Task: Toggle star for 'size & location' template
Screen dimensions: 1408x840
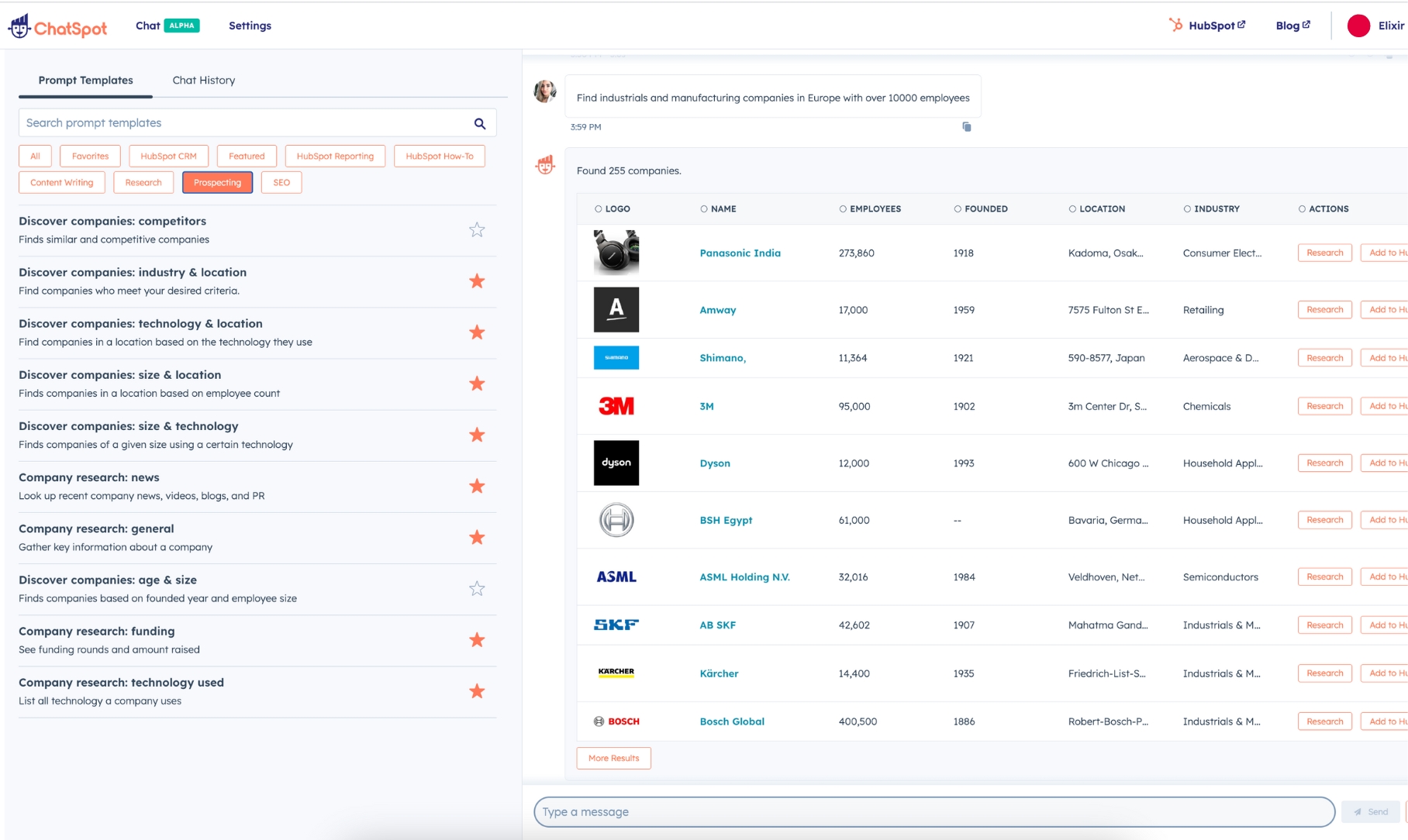Action: coord(477,384)
